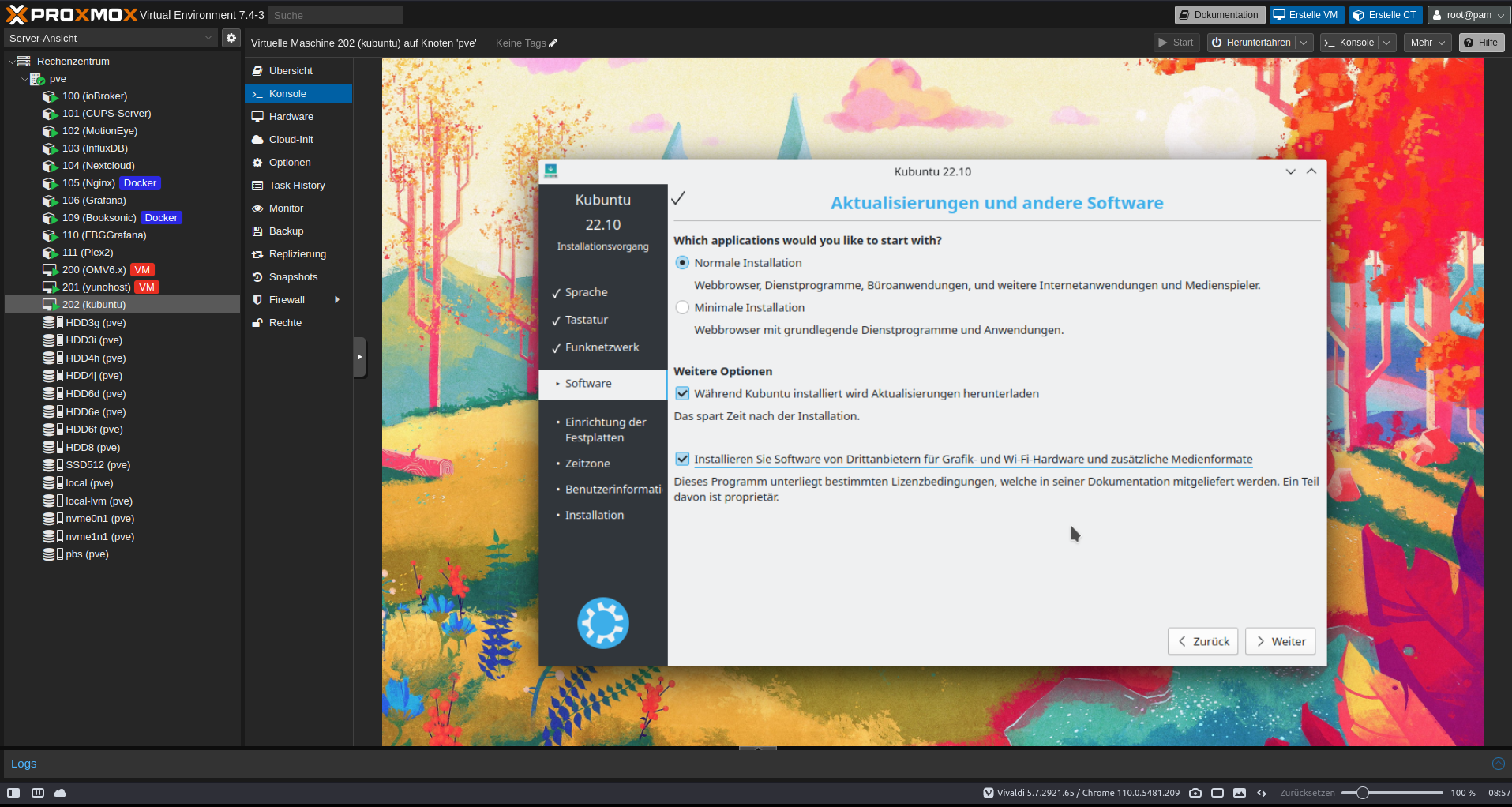
Task: Click the Herunterfahren button
Action: point(1251,43)
